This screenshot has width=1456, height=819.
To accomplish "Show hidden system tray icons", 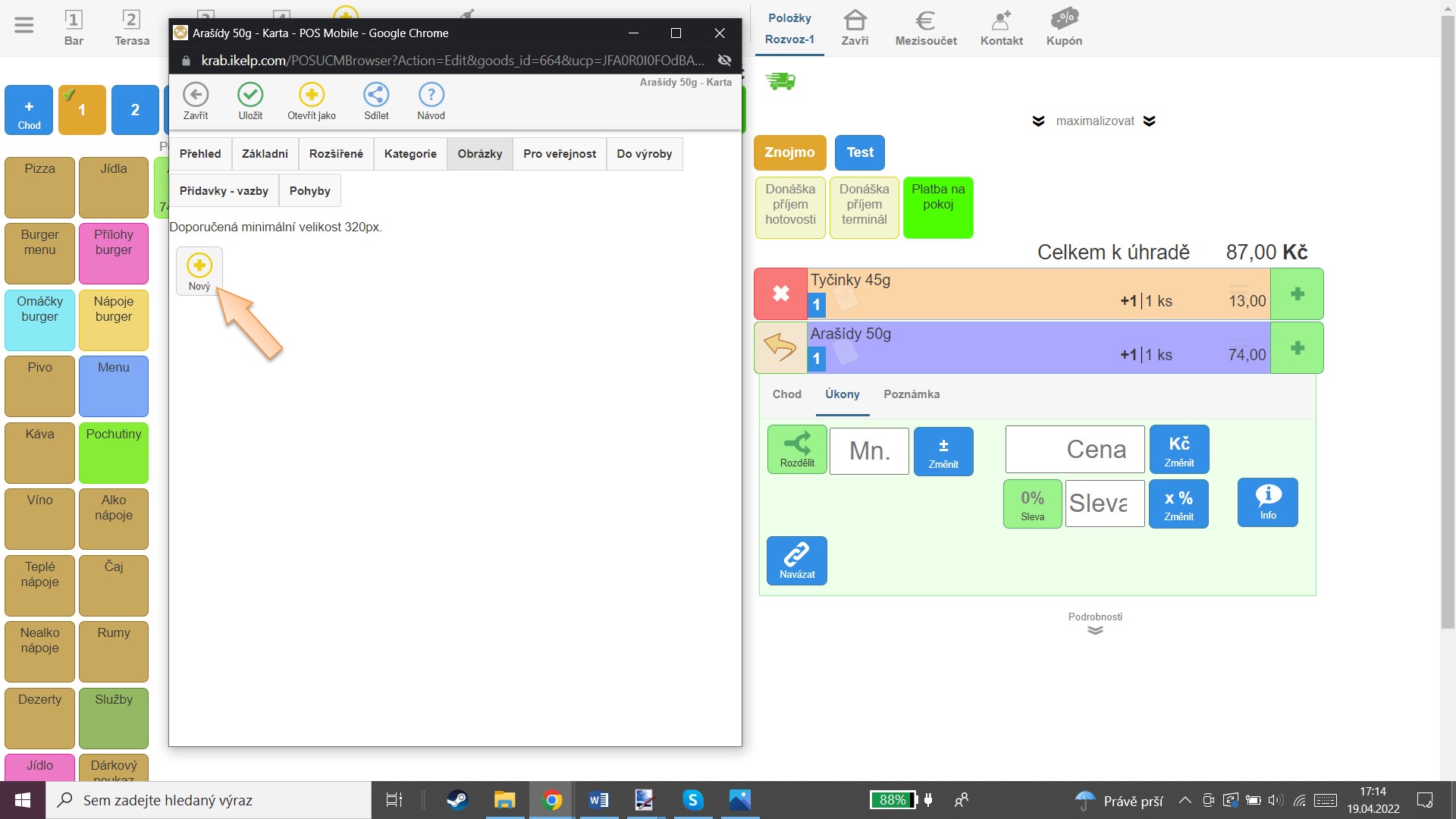I will coord(1185,800).
